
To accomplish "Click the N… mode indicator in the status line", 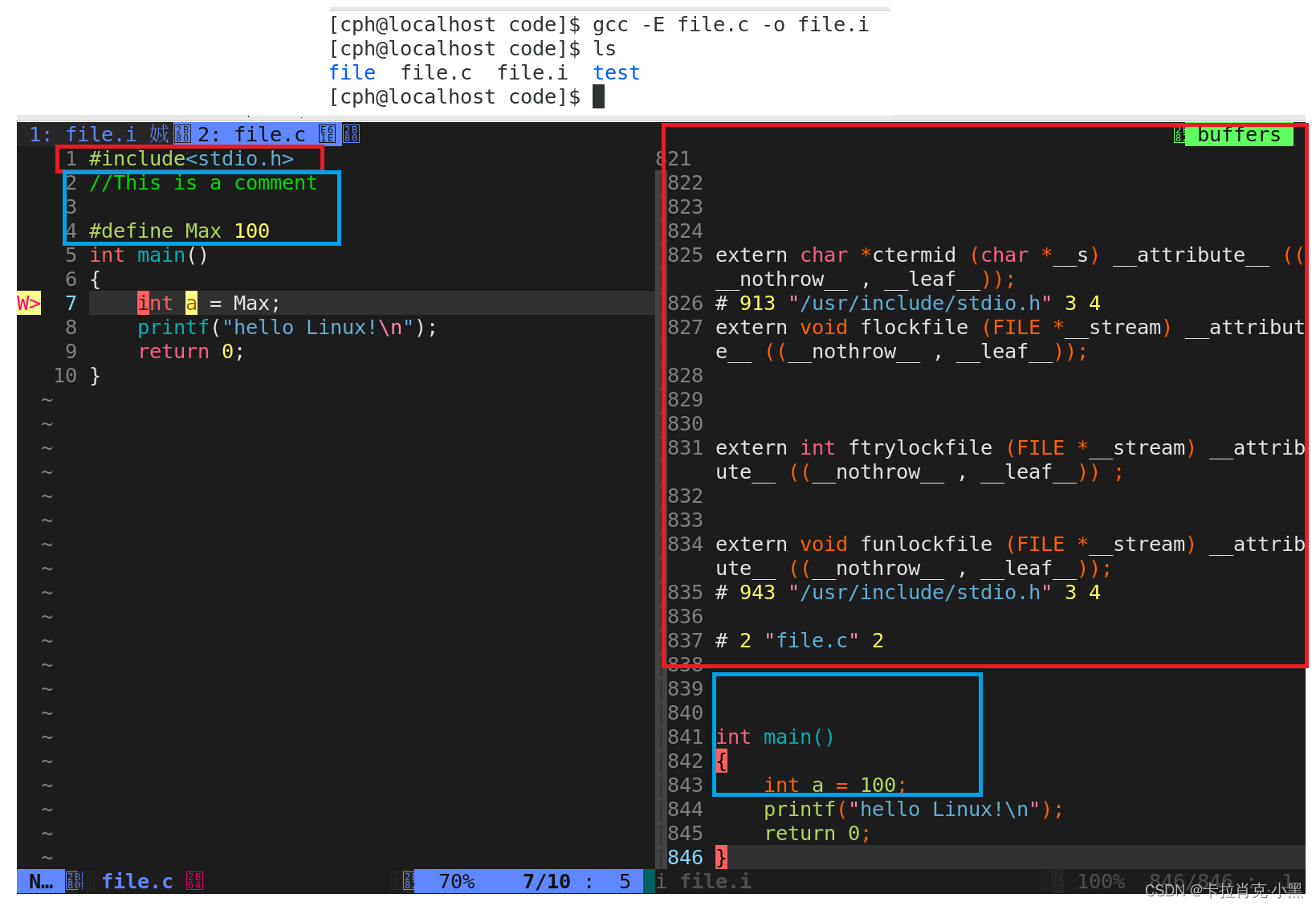I will coord(41,882).
